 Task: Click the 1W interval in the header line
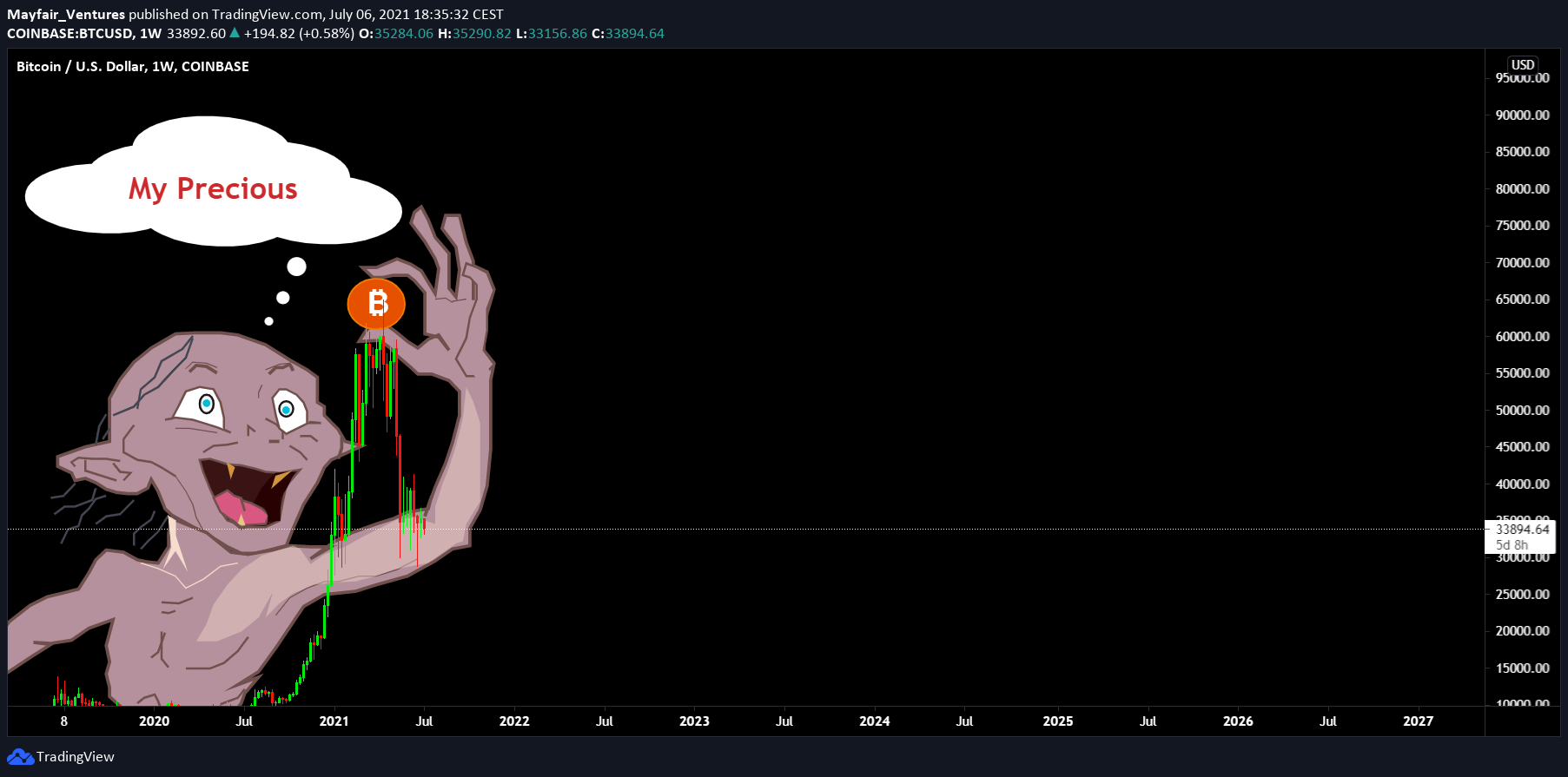tap(151, 33)
